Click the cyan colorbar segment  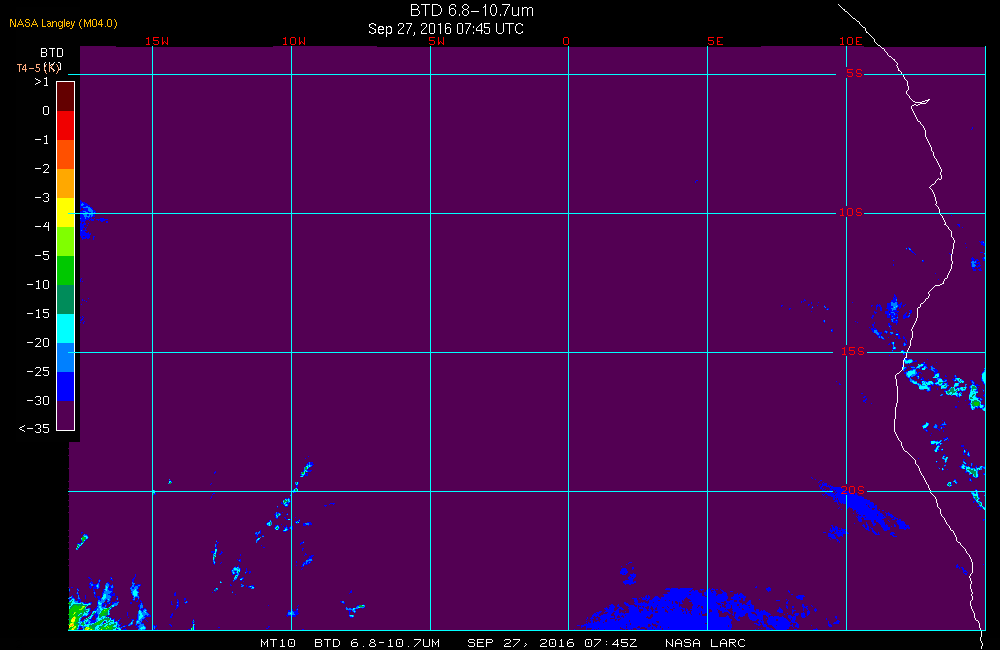66,329
